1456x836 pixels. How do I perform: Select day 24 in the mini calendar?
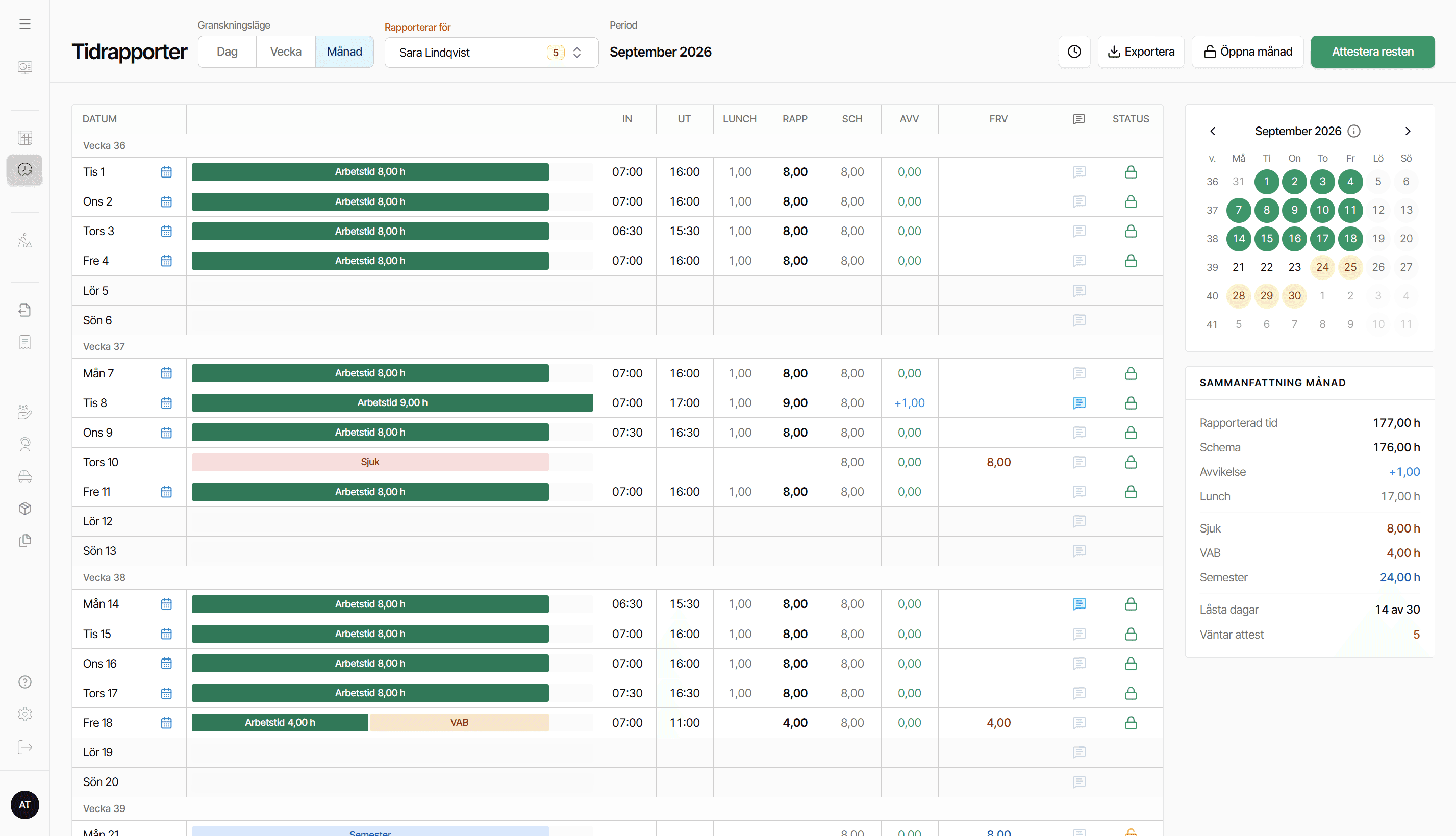1322,267
